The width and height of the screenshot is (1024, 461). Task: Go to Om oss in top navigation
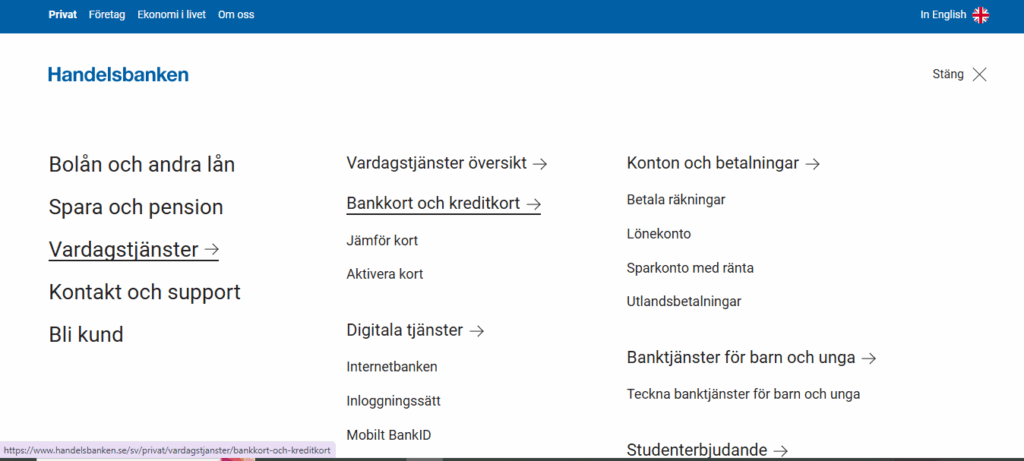tap(236, 15)
